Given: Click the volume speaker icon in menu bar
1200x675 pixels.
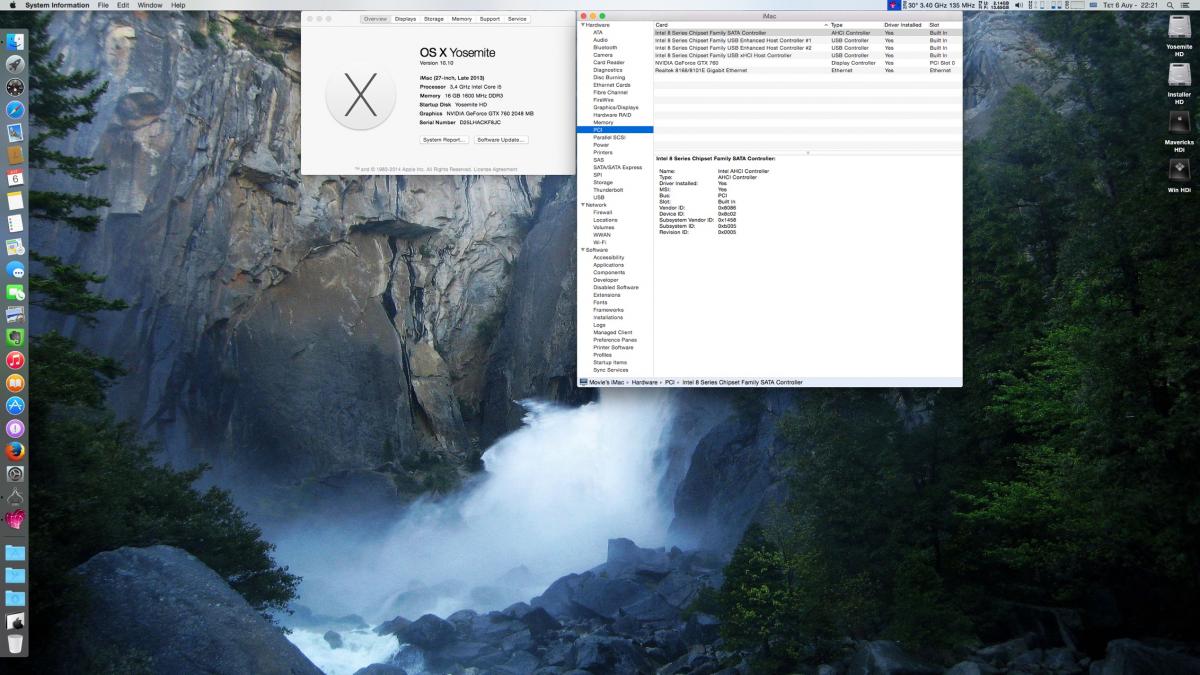Looking at the screenshot, I should tap(1018, 5).
